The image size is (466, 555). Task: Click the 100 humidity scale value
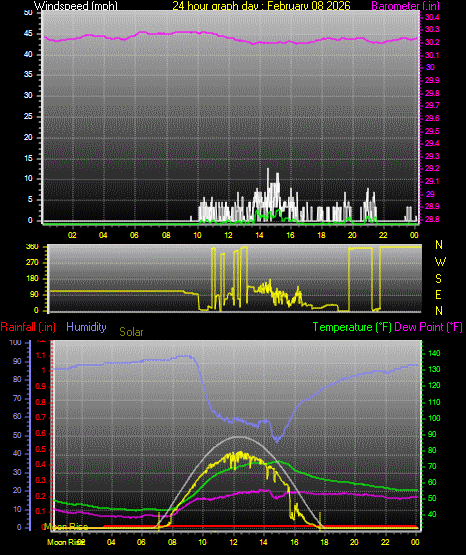tap(16, 342)
